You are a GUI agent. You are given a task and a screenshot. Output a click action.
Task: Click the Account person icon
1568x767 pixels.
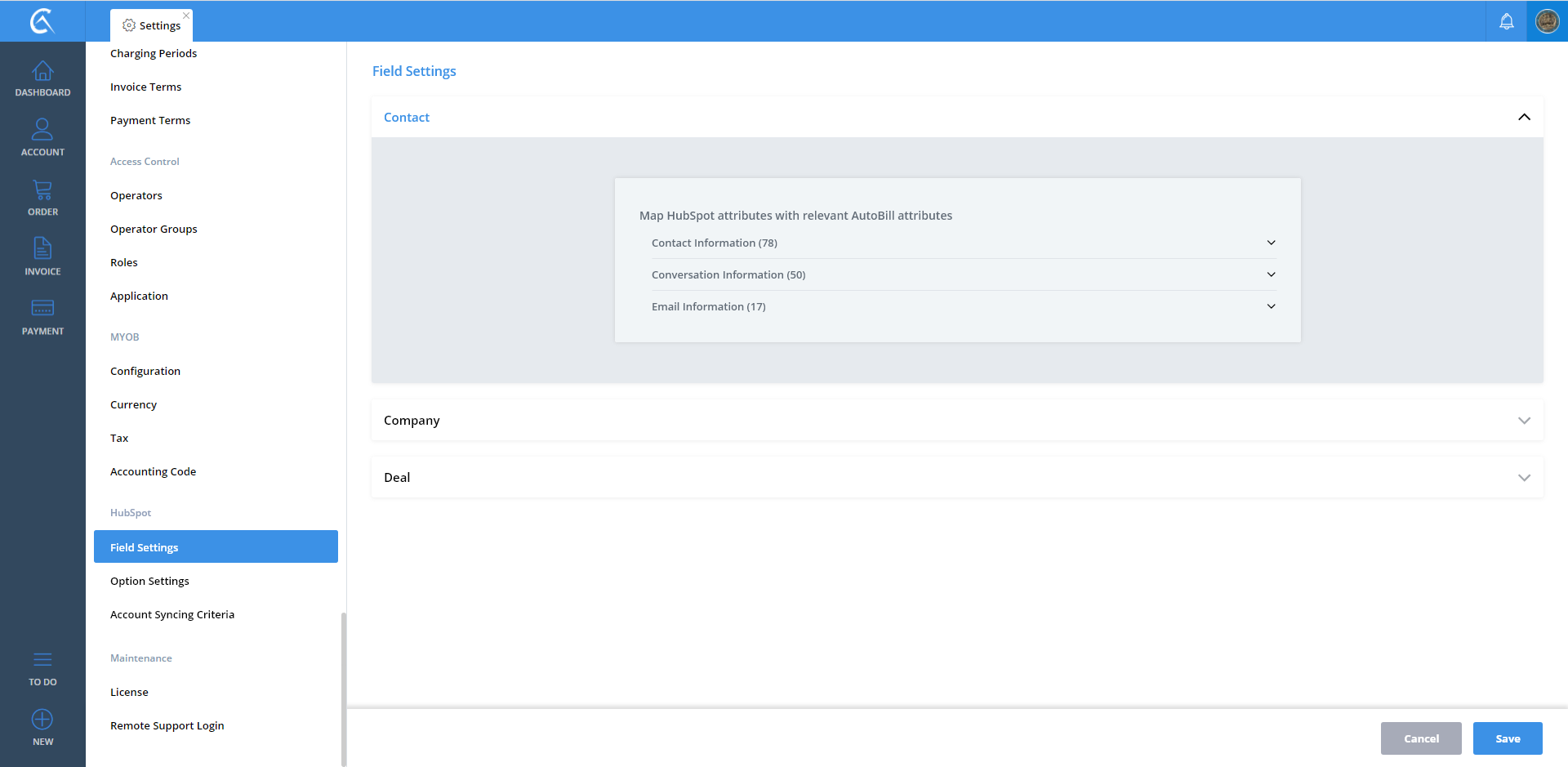(x=42, y=130)
